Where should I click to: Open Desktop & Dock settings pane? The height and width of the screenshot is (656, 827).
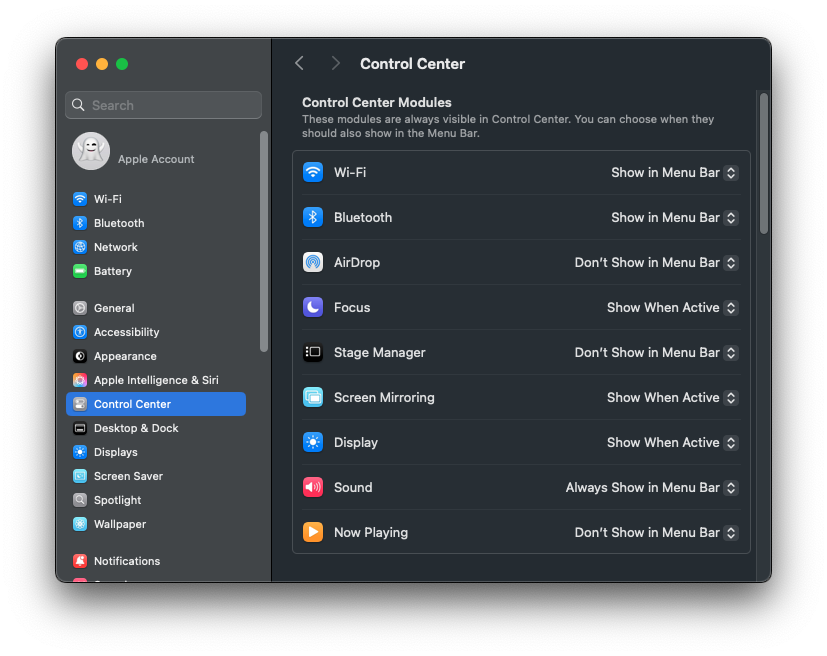click(156, 428)
